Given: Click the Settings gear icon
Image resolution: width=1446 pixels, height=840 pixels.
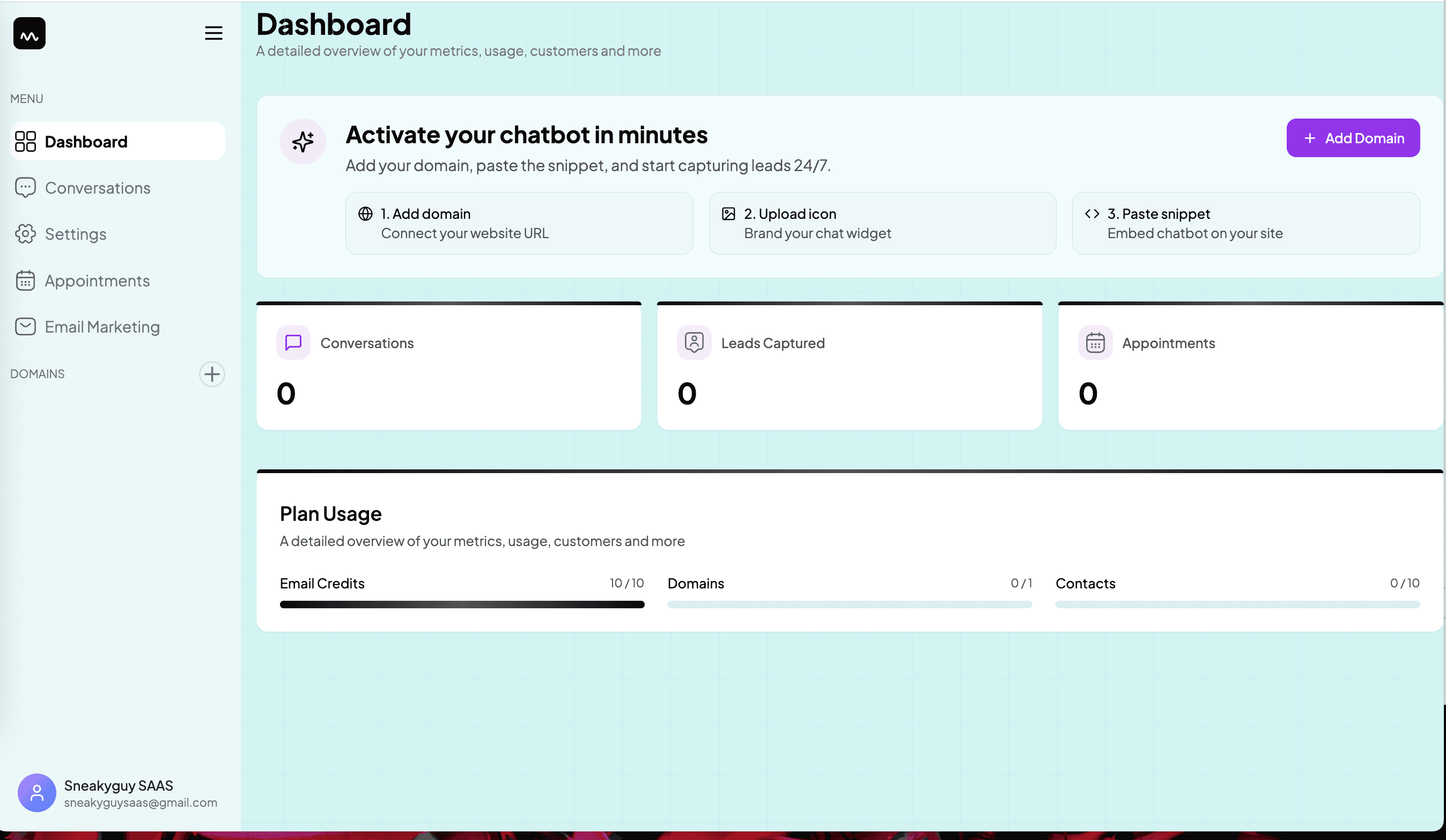Looking at the screenshot, I should (25, 234).
